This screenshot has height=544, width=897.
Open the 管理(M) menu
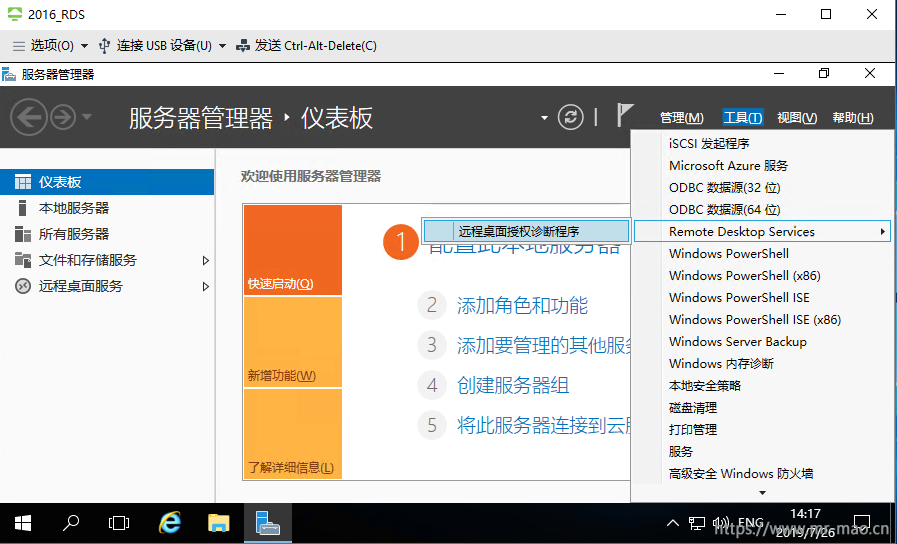pos(681,117)
